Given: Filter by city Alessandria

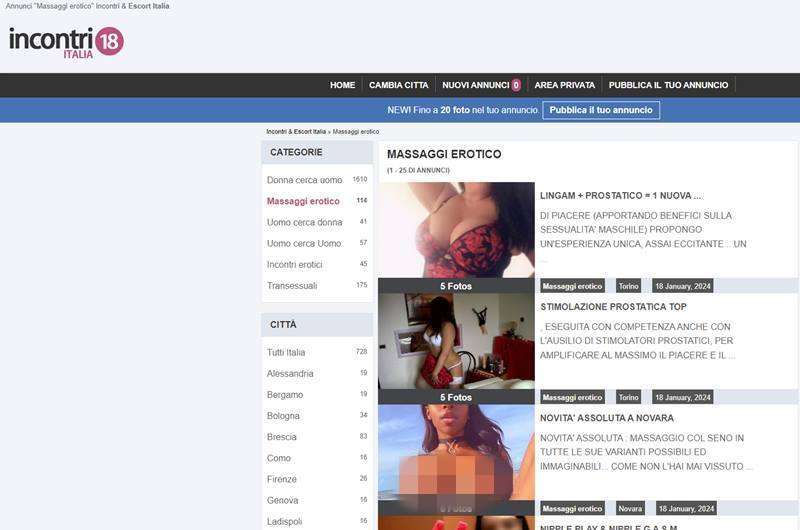Looking at the screenshot, I should 290,373.
